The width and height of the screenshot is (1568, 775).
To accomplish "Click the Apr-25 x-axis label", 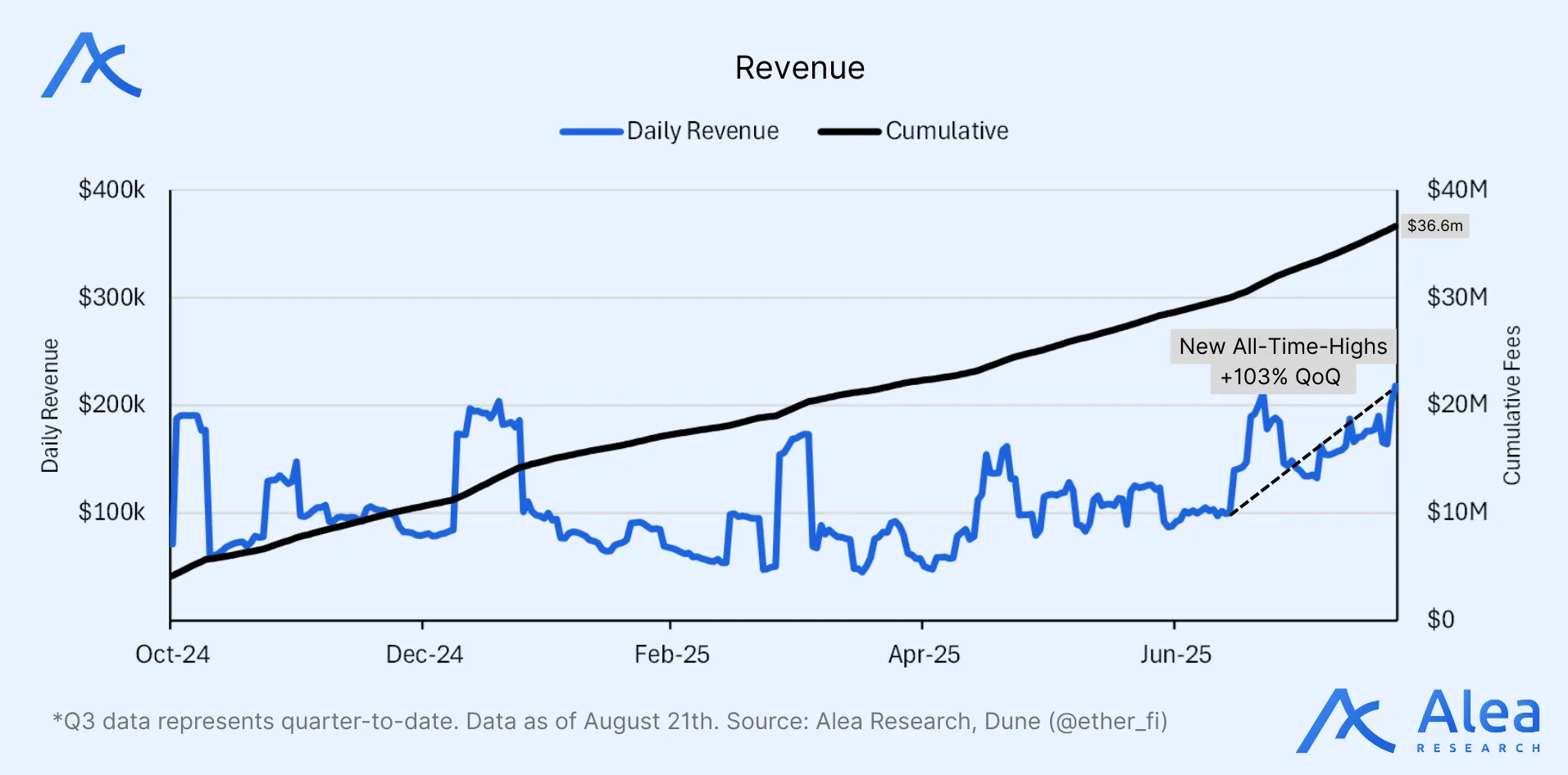I will click(x=924, y=655).
